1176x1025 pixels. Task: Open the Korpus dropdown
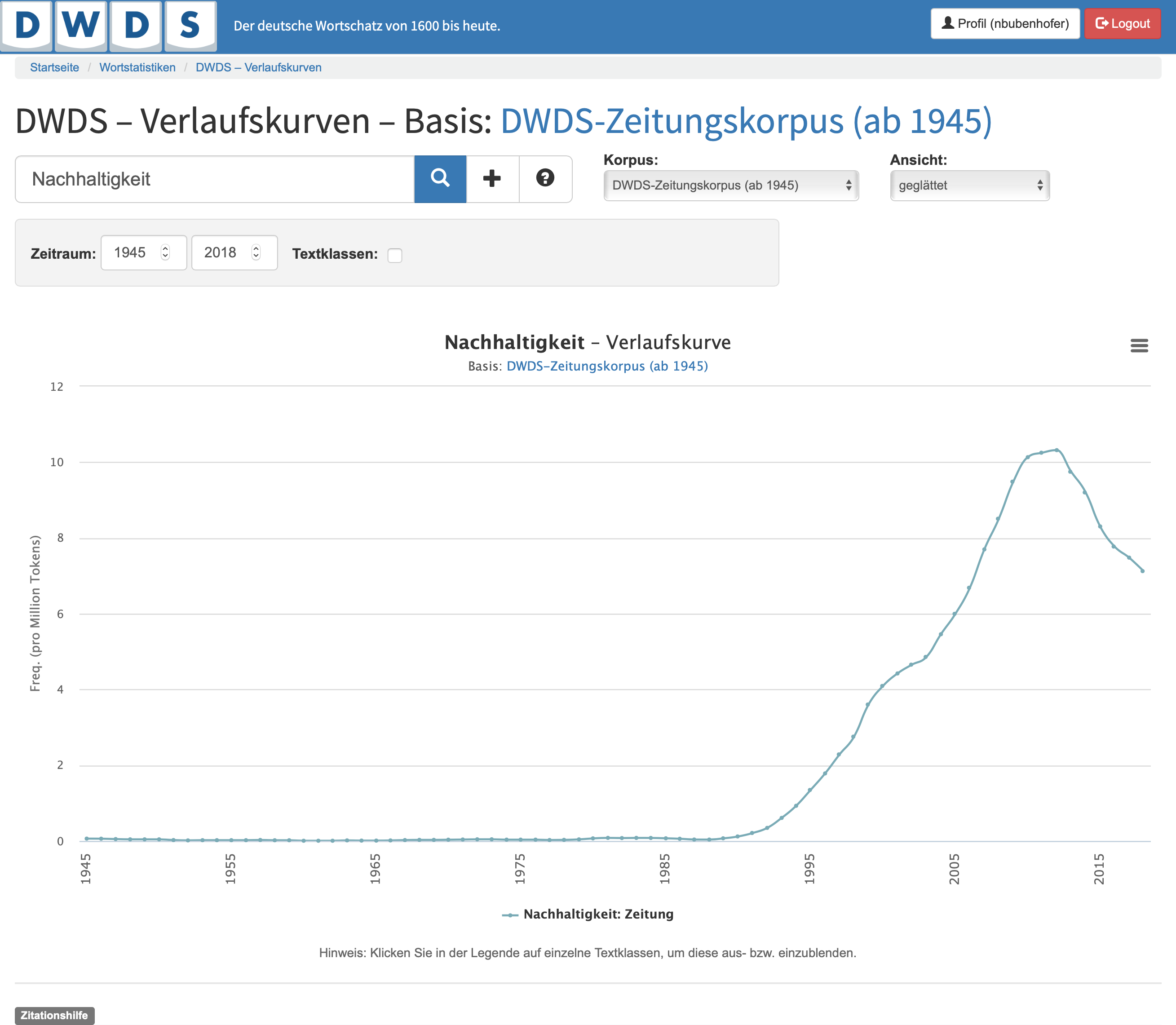pos(731,186)
